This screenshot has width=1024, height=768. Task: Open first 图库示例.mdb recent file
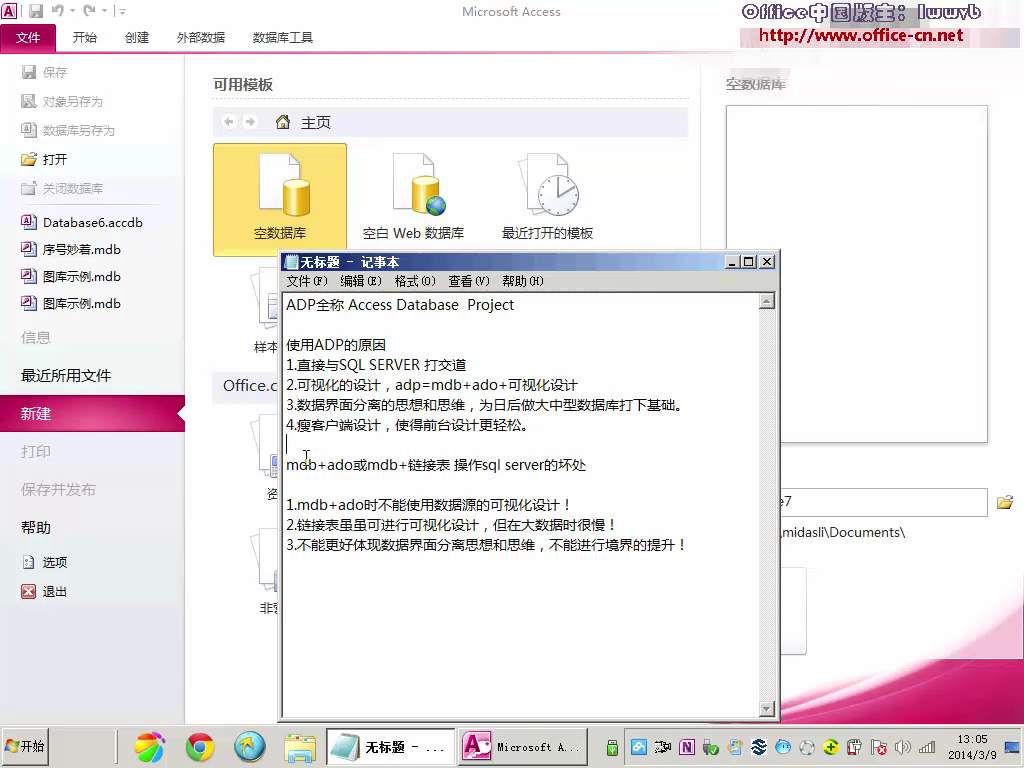71,276
